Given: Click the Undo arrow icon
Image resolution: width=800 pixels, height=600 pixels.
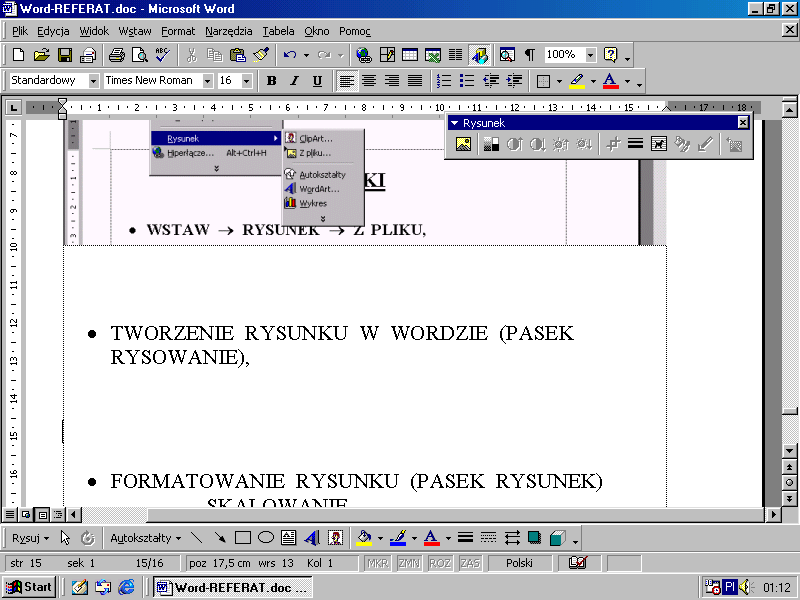Looking at the screenshot, I should pos(290,55).
